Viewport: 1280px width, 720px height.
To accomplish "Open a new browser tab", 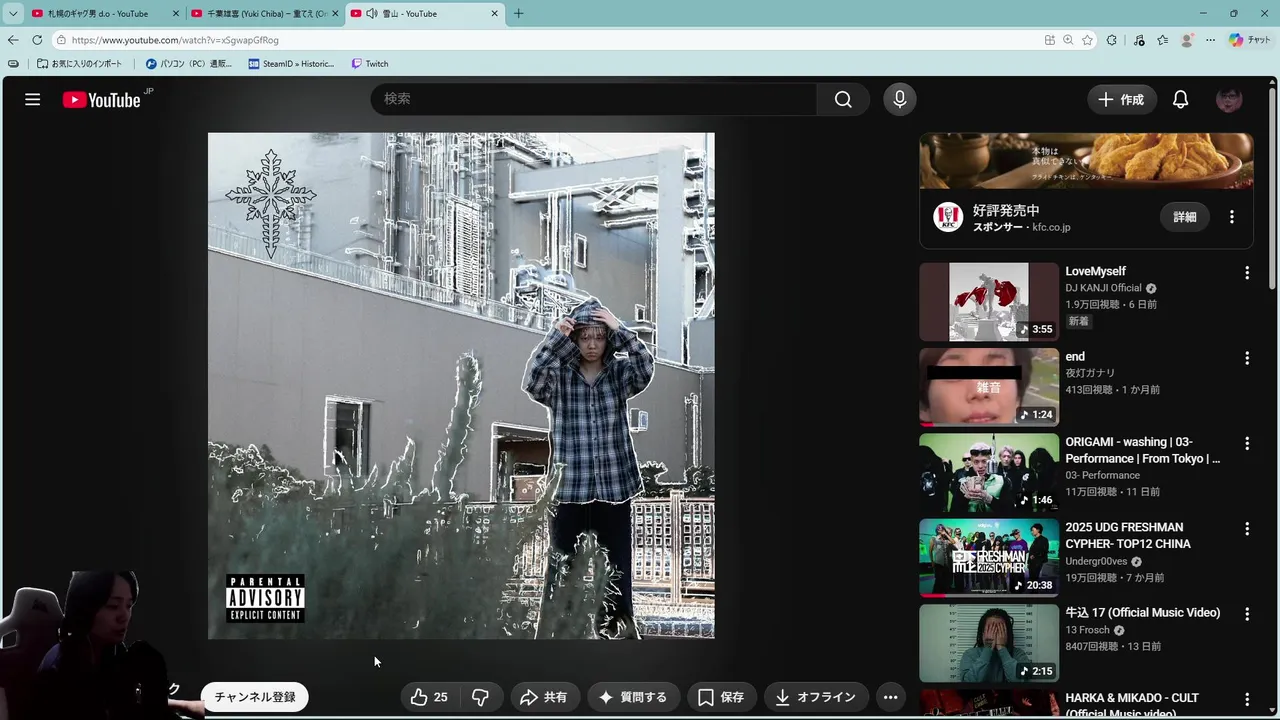I will (518, 14).
